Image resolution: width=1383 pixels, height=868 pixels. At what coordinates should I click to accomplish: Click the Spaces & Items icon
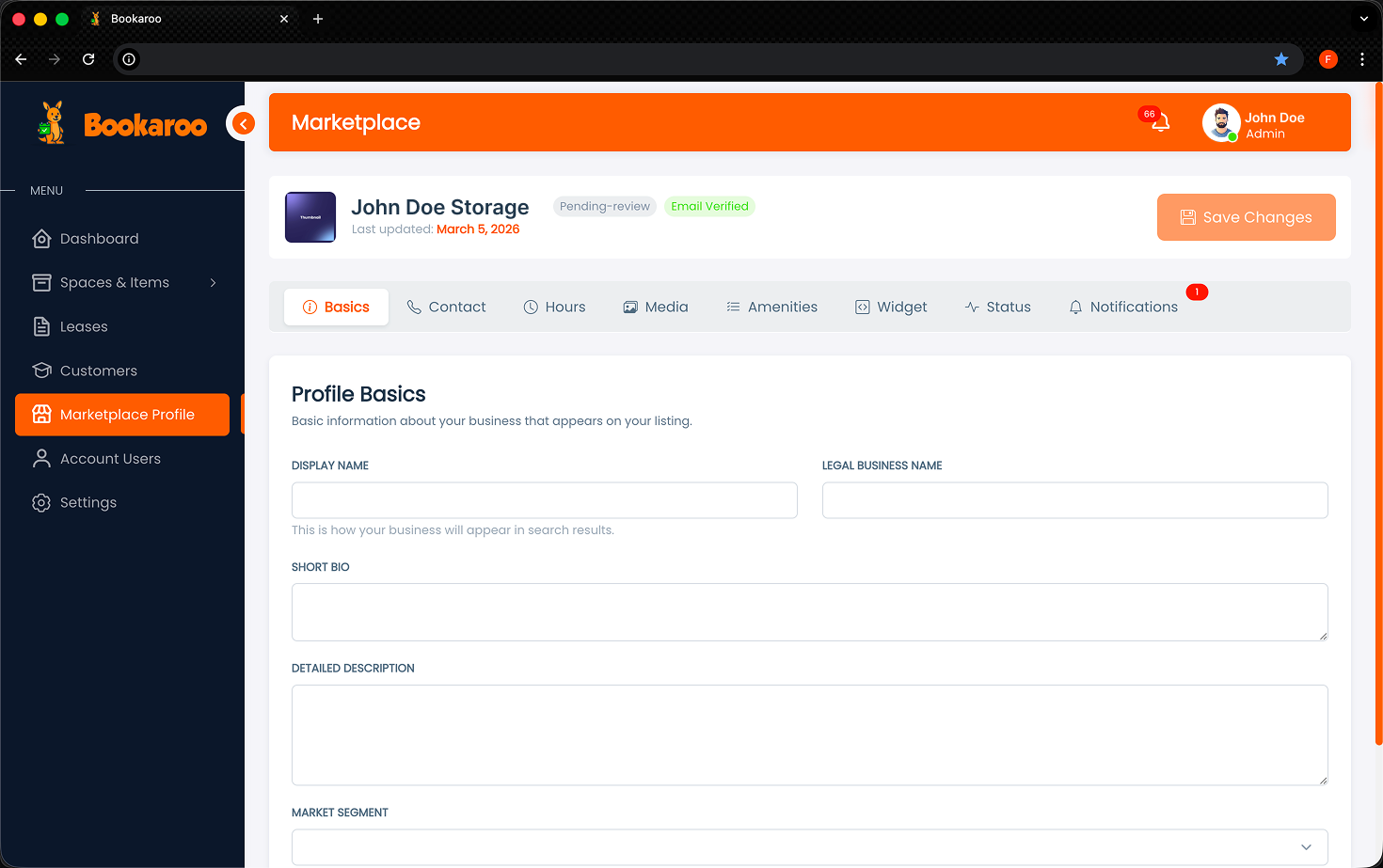coord(41,282)
